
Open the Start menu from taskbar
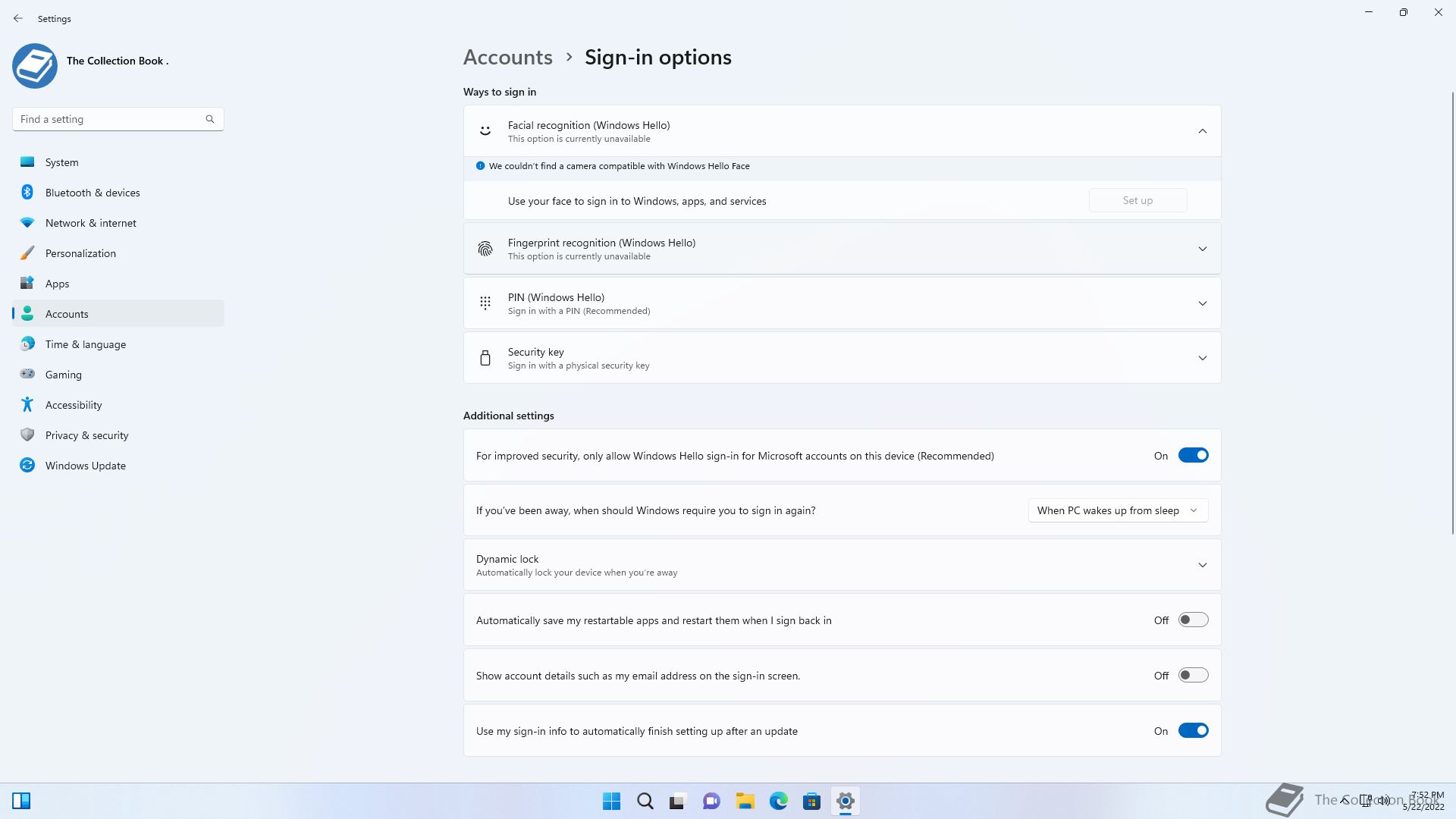tap(611, 801)
